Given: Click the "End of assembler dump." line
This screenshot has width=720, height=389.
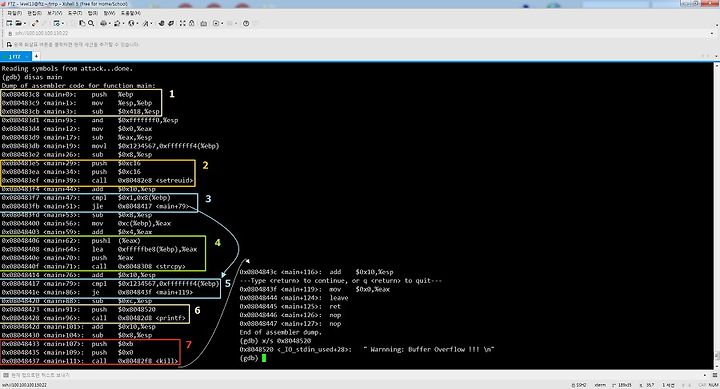Looking at the screenshot, I should [x=281, y=332].
